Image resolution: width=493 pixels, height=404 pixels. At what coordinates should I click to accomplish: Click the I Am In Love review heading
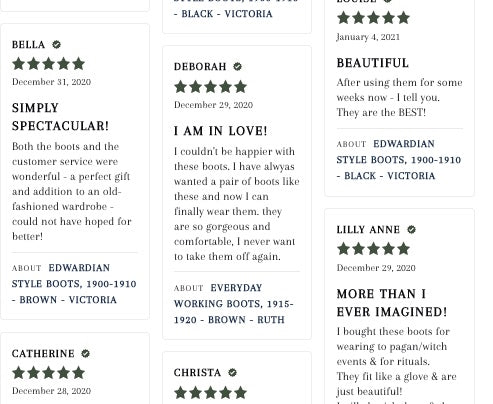220,131
